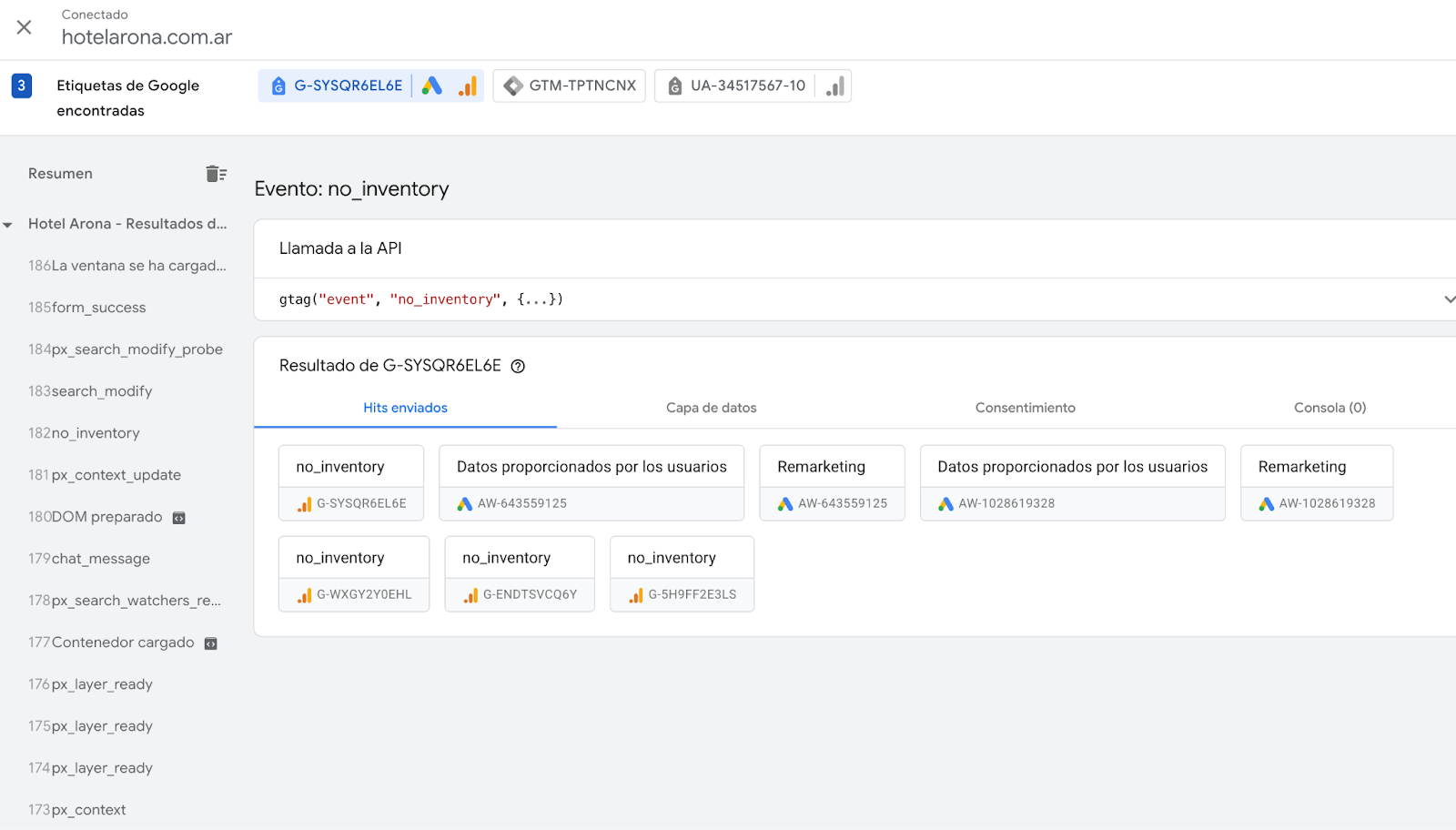
Task: Click the code icon beside Contenedor cargado
Action: pyautogui.click(x=211, y=643)
